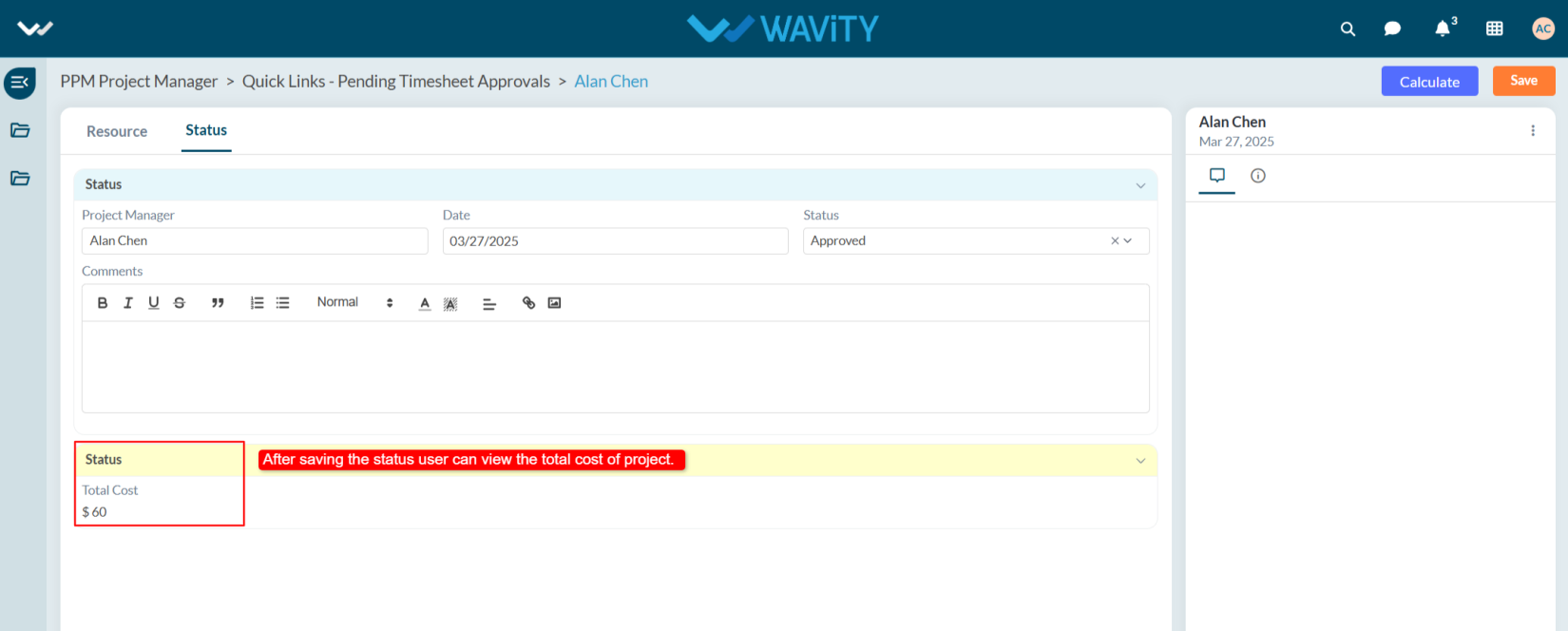This screenshot has width=1568, height=631.
Task: Open the apps grid icon
Action: [x=1495, y=29]
